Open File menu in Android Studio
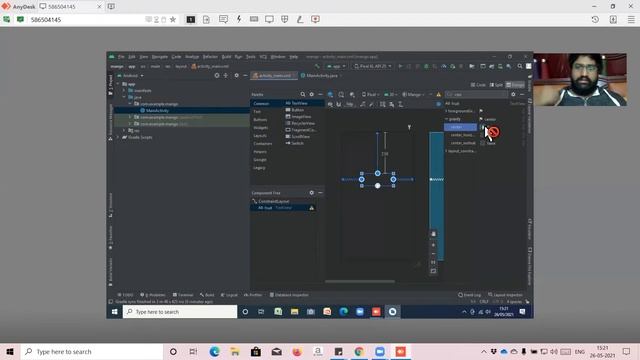The width and height of the screenshot is (640, 360). (121, 57)
